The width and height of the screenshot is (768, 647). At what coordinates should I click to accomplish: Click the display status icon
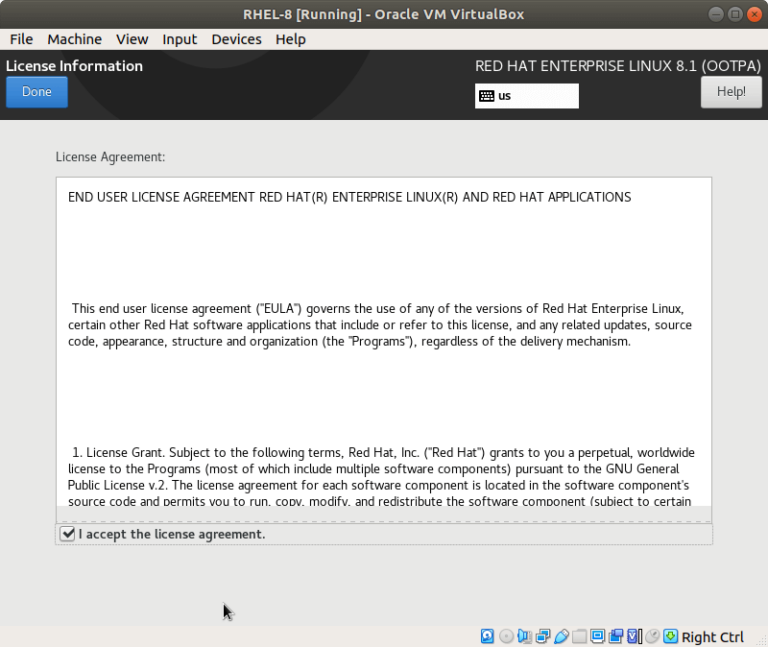(x=598, y=636)
